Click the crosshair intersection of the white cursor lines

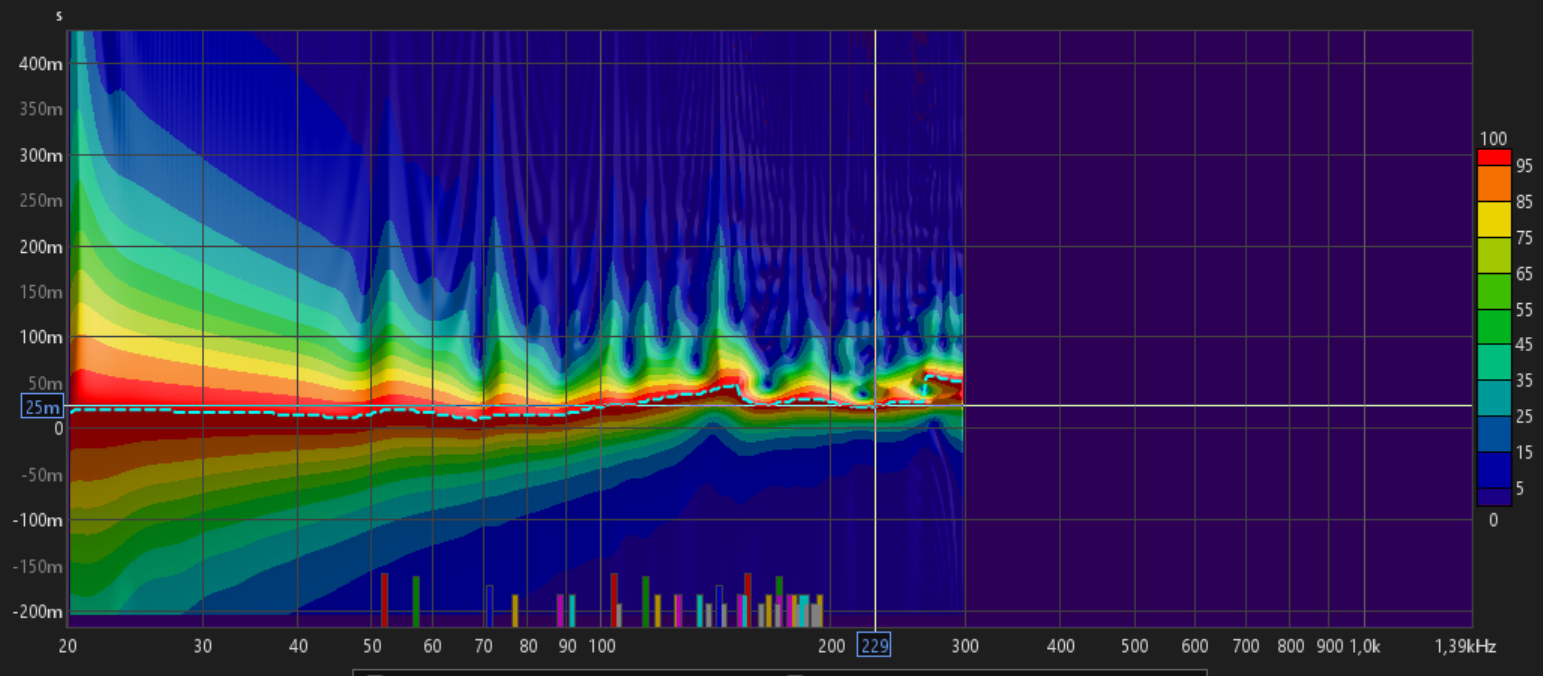pos(875,405)
